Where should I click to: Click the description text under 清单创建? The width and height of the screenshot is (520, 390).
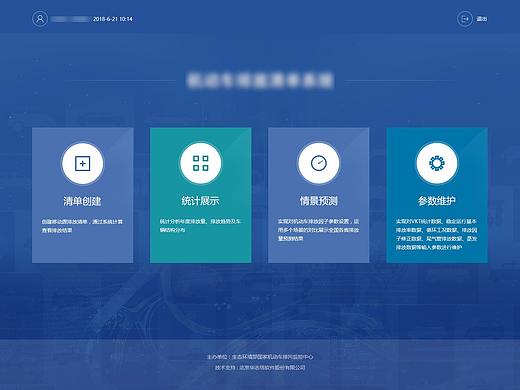(x=82, y=226)
